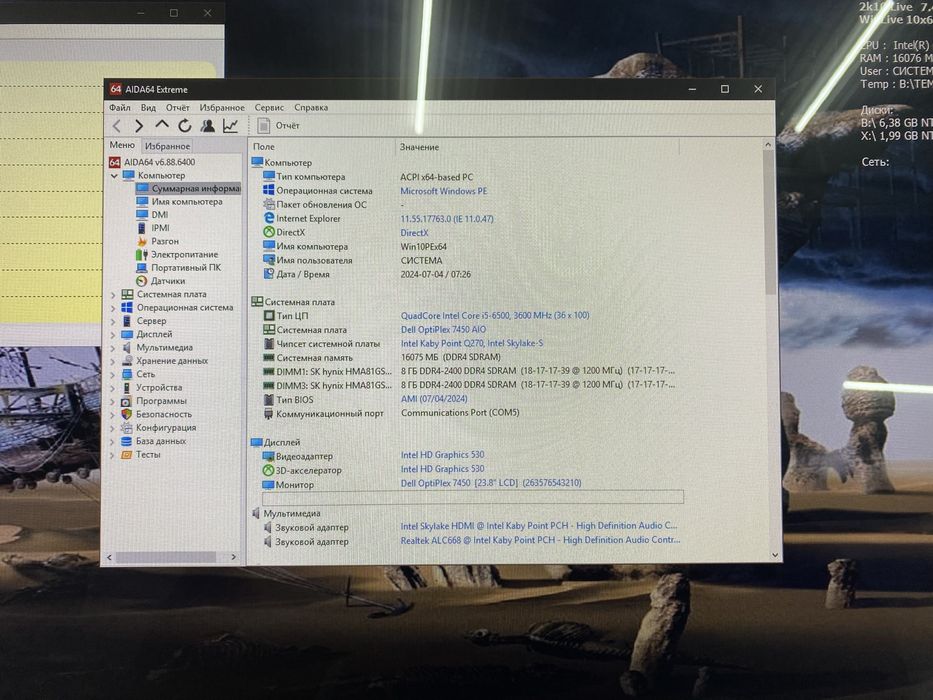Click the Отчёт report toolbar button
The height and width of the screenshot is (700, 933).
278,126
